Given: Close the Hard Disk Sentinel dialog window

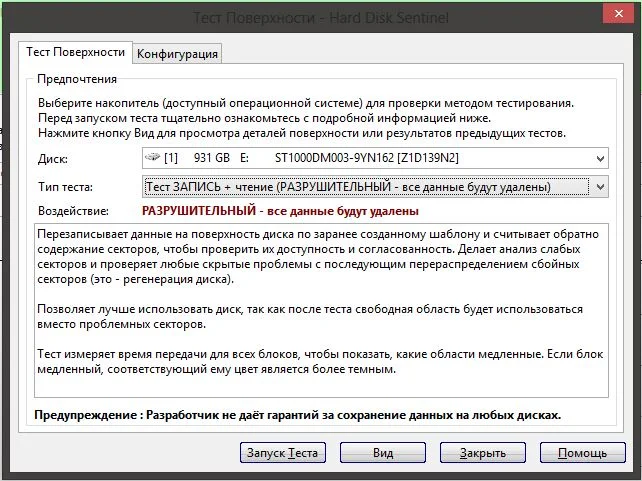Looking at the screenshot, I should click(618, 14).
